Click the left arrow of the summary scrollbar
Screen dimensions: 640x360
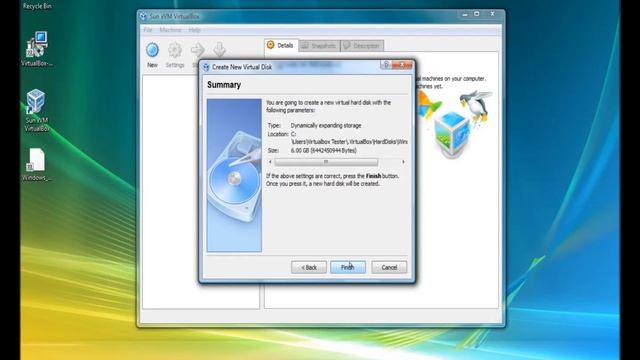270,162
